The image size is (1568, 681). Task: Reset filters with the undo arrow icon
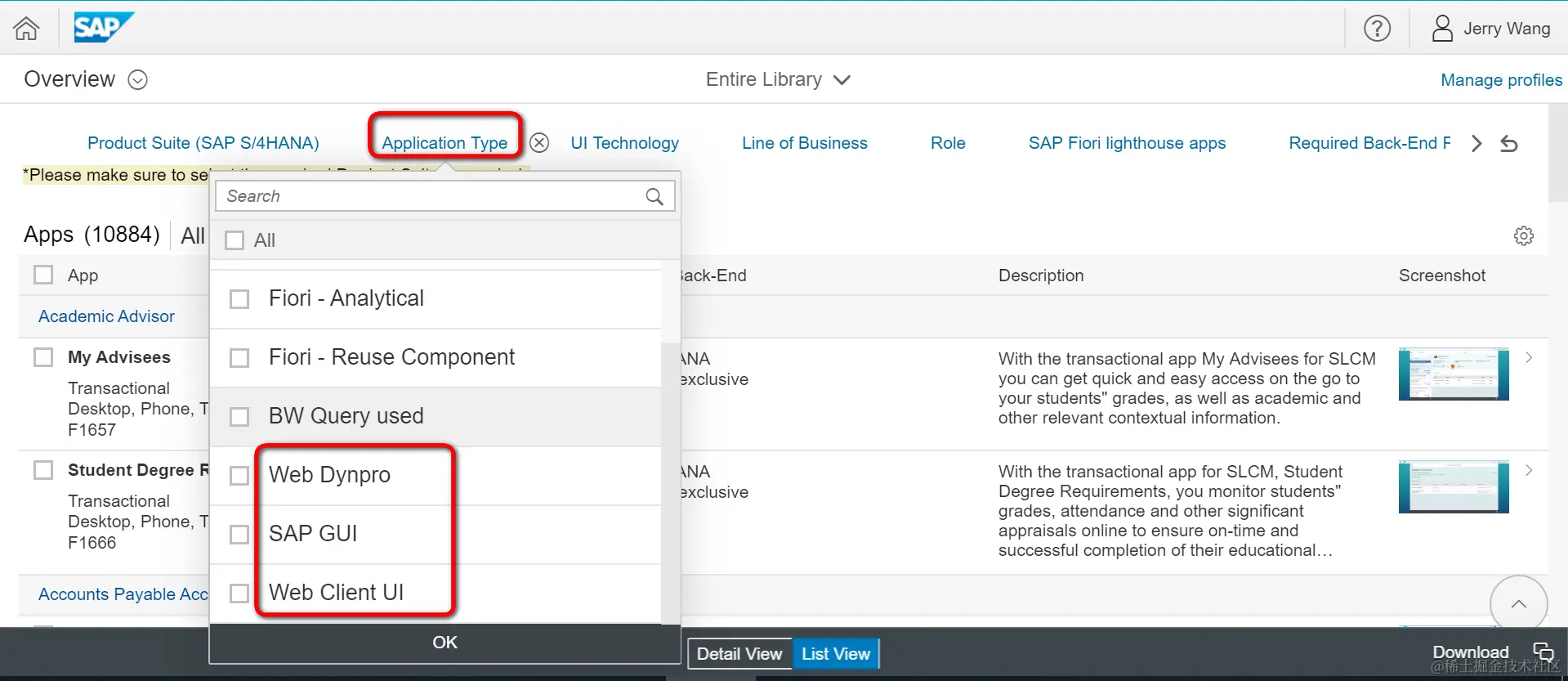click(x=1509, y=144)
